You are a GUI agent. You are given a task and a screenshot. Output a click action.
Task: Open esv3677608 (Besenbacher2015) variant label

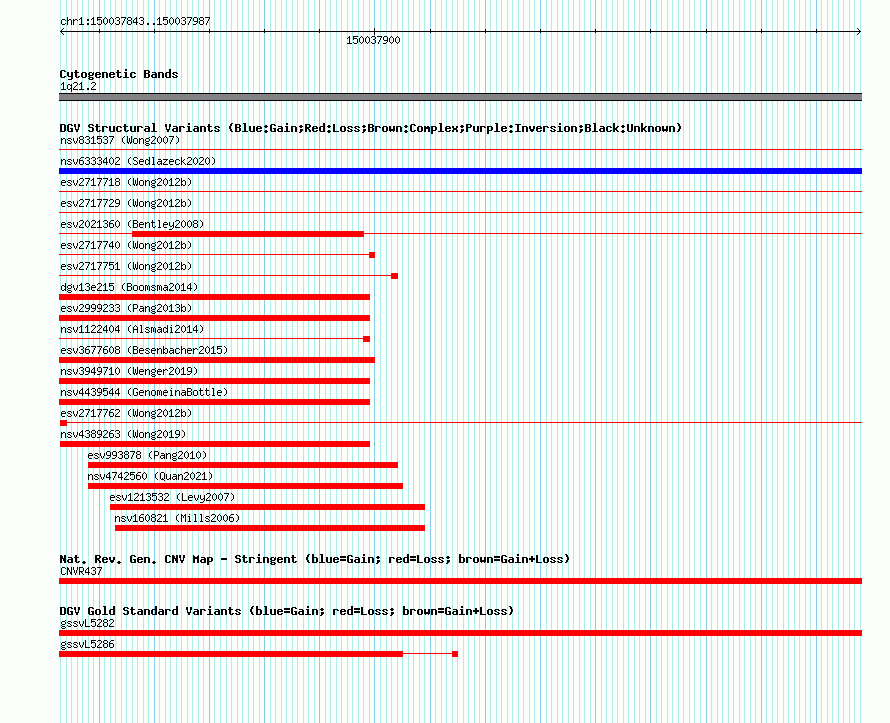click(x=144, y=350)
